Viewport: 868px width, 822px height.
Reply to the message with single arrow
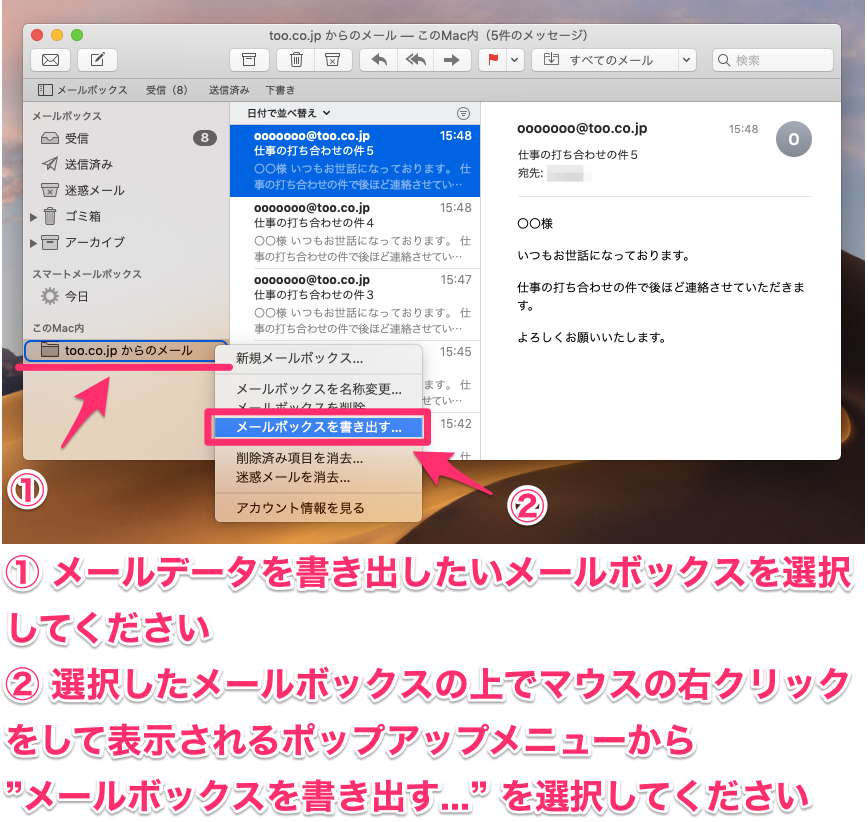pos(379,60)
